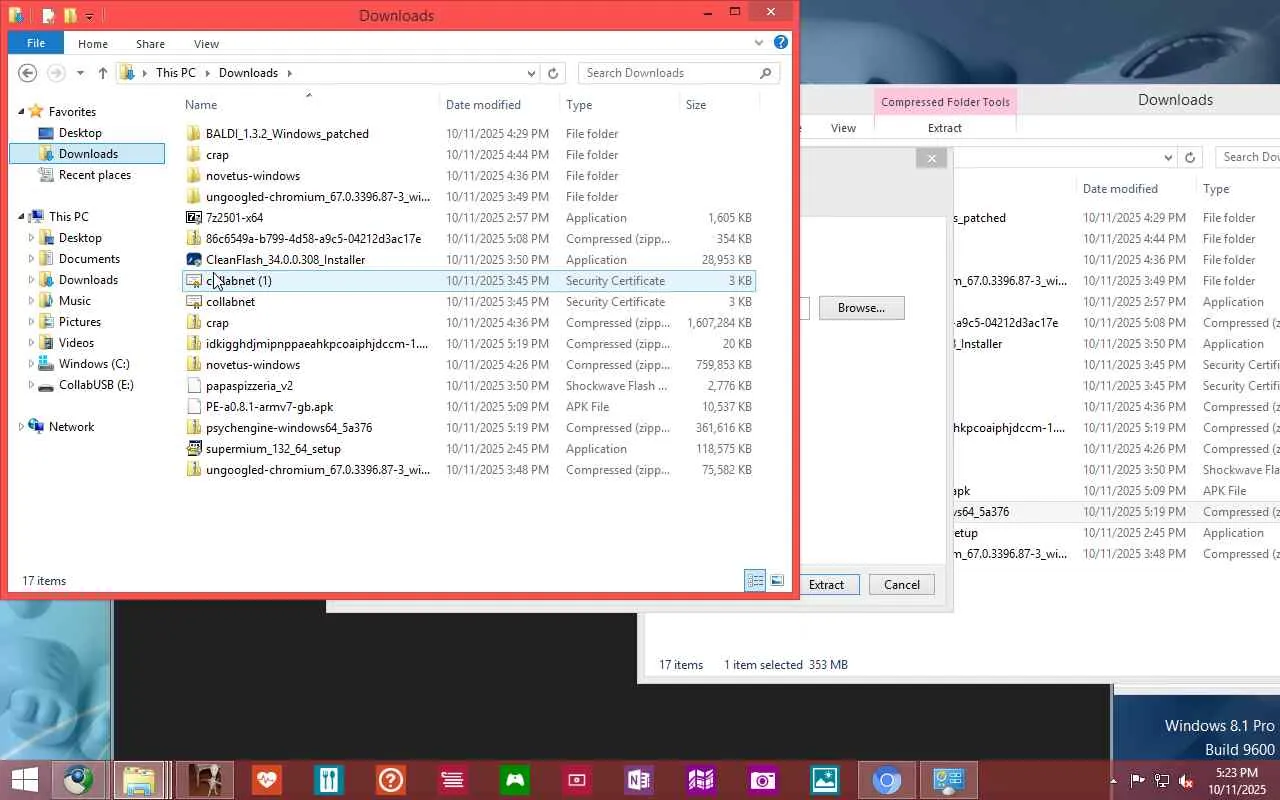The height and width of the screenshot is (800, 1280).
Task: Click the clock in the taskbar tray
Action: click(1237, 780)
